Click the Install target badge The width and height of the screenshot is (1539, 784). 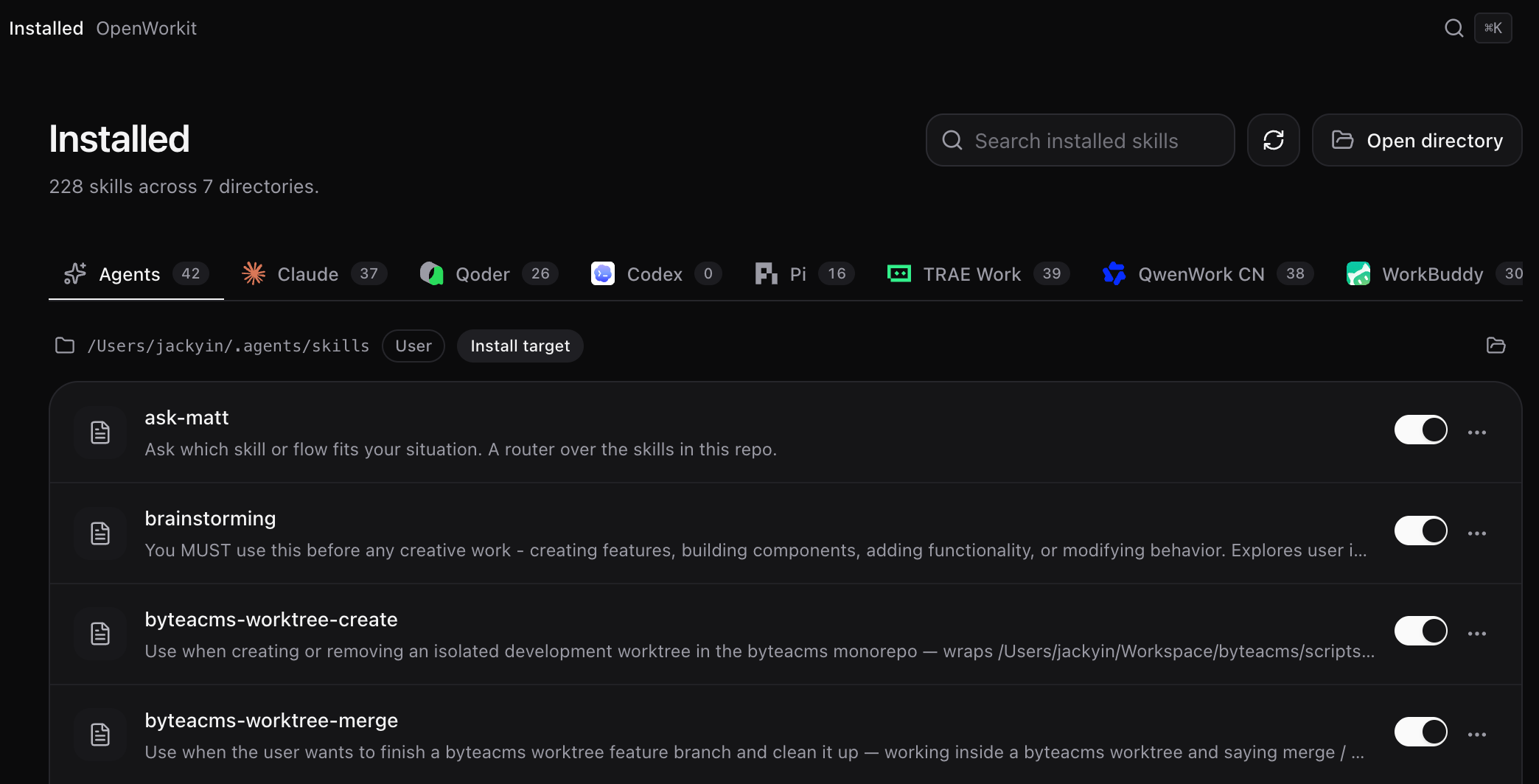pyautogui.click(x=520, y=346)
